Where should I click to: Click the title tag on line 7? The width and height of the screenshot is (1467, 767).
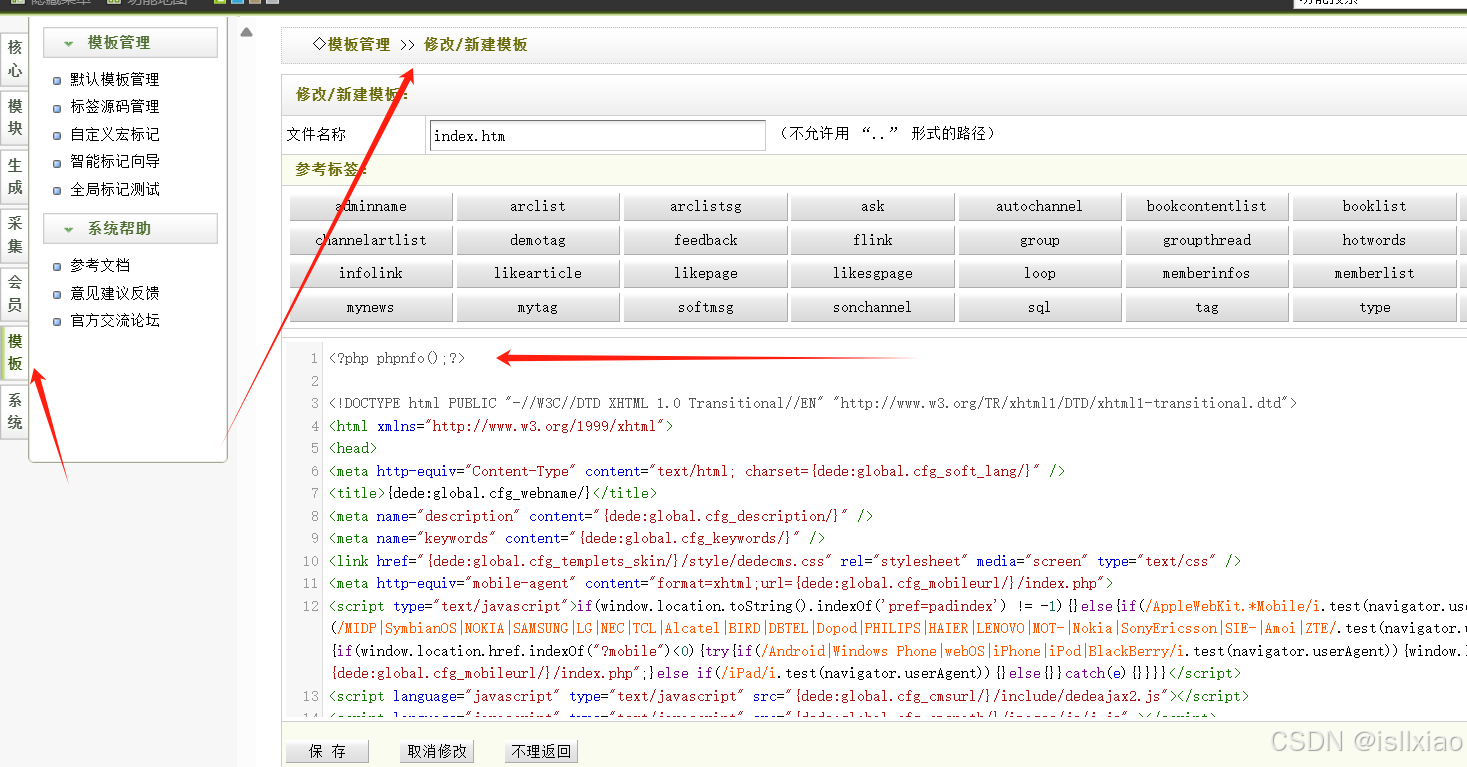coord(492,493)
